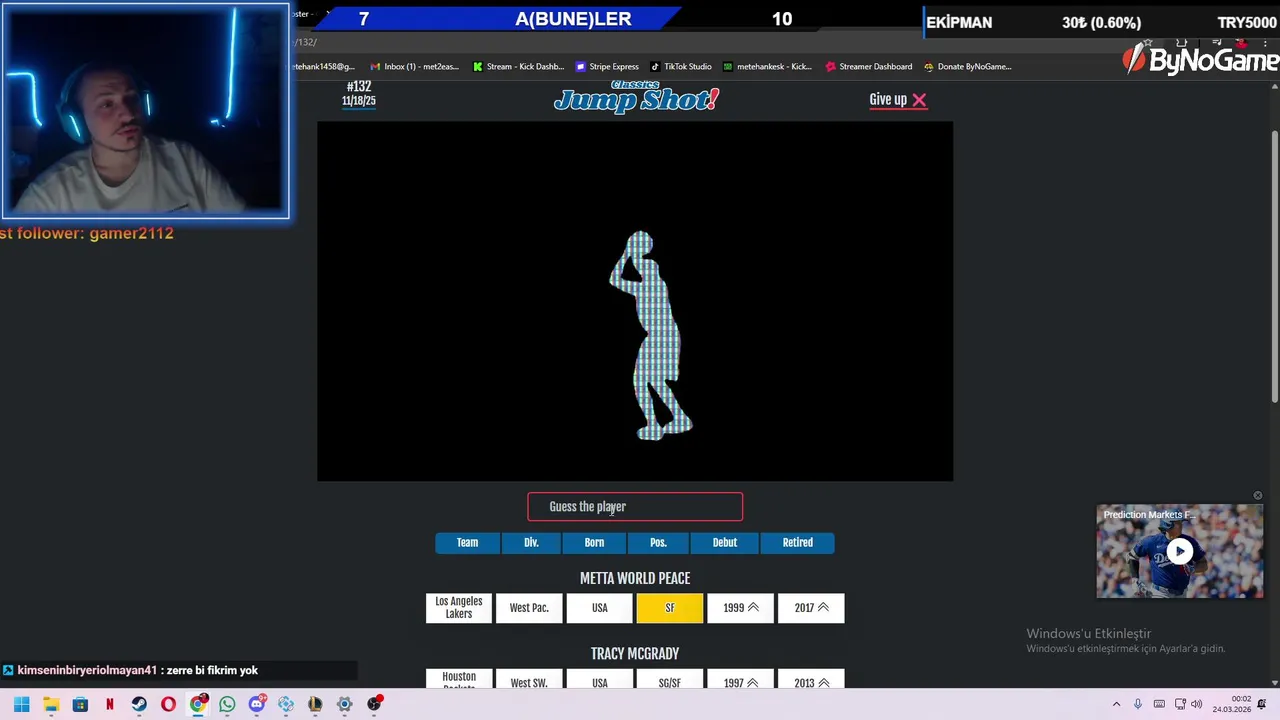Click the 2013 retired cell
Image resolution: width=1280 pixels, height=720 pixels.
[x=811, y=681]
